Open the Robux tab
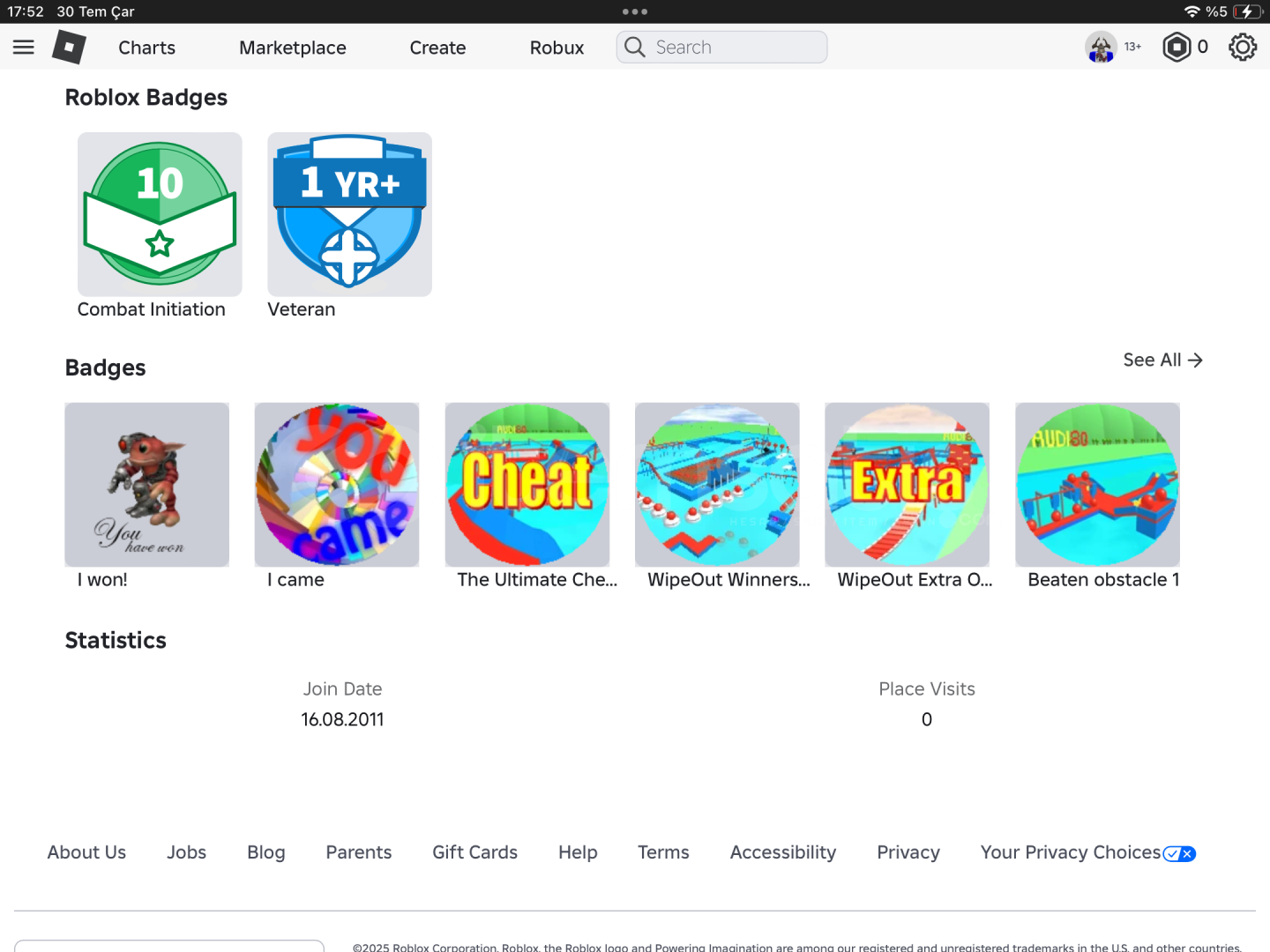 tap(557, 48)
